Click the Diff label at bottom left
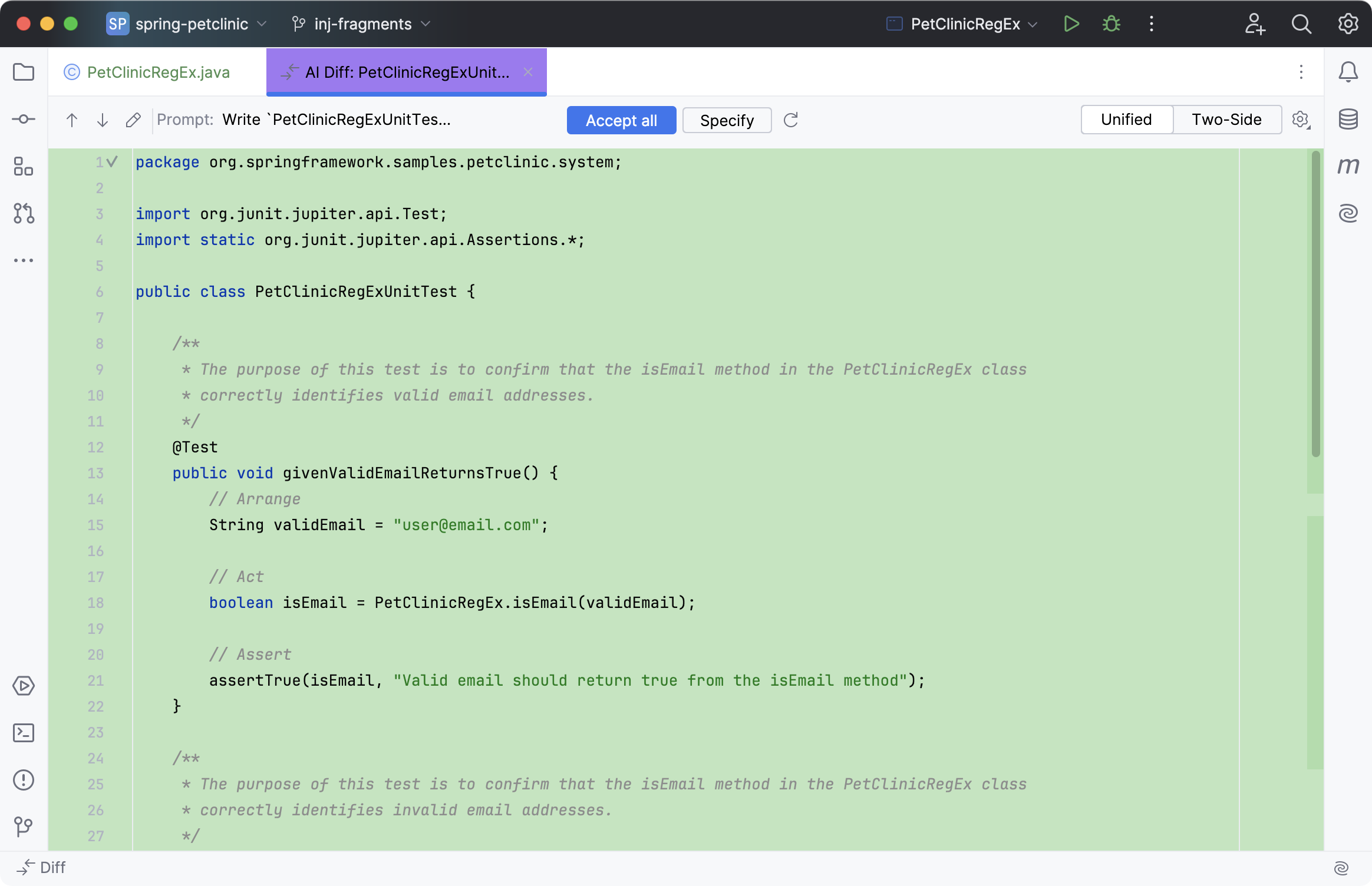Viewport: 1372px width, 886px height. pos(53,867)
